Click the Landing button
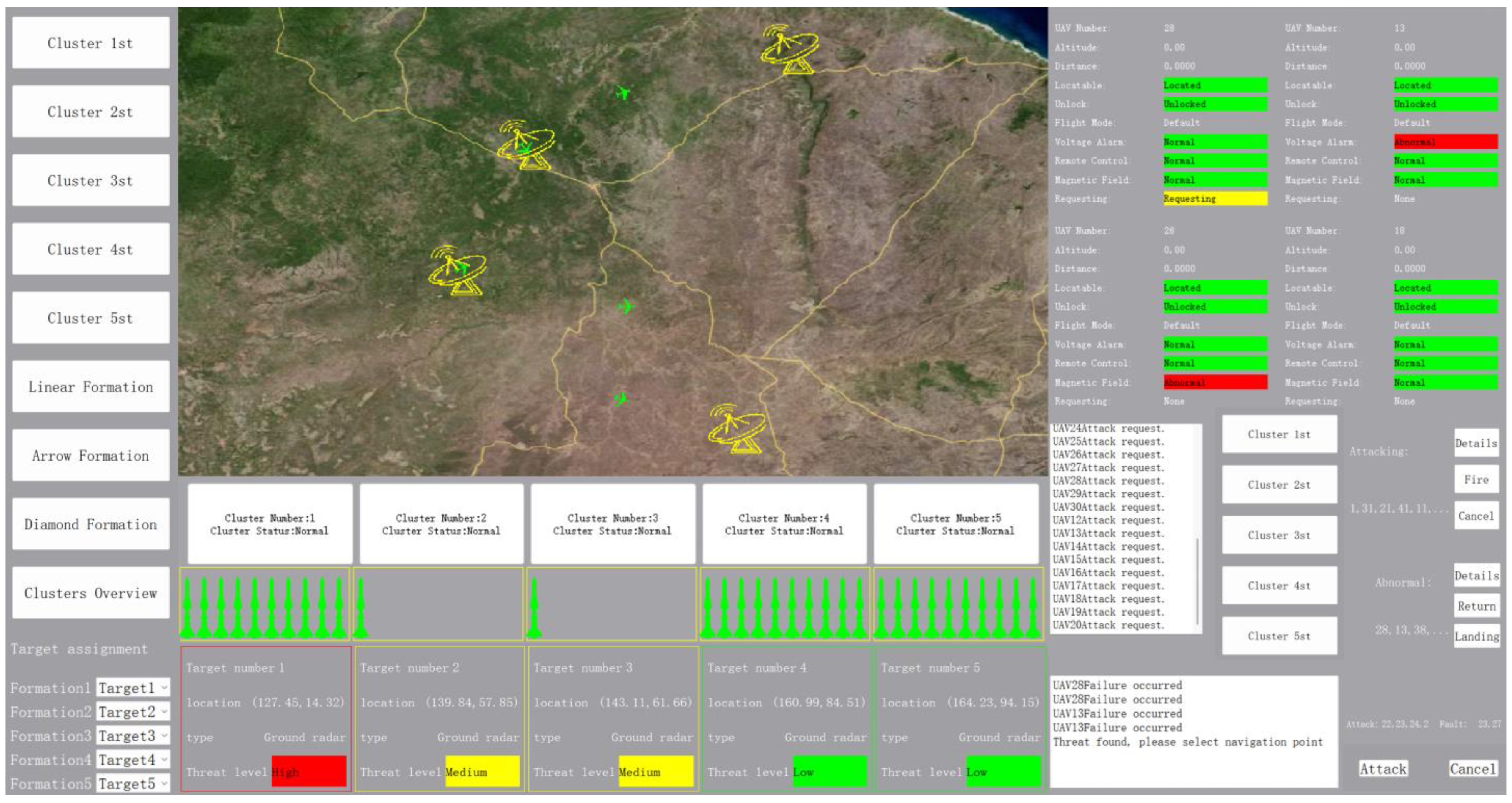 pyautogui.click(x=1476, y=636)
